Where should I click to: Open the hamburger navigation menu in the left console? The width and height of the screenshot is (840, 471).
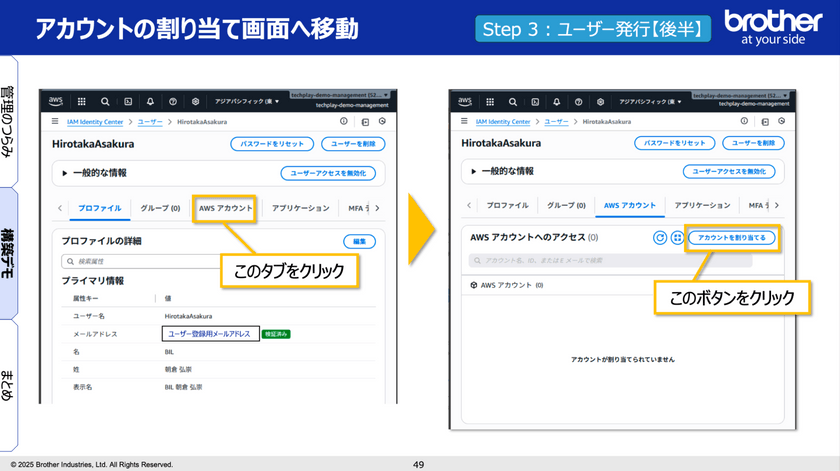(56, 121)
